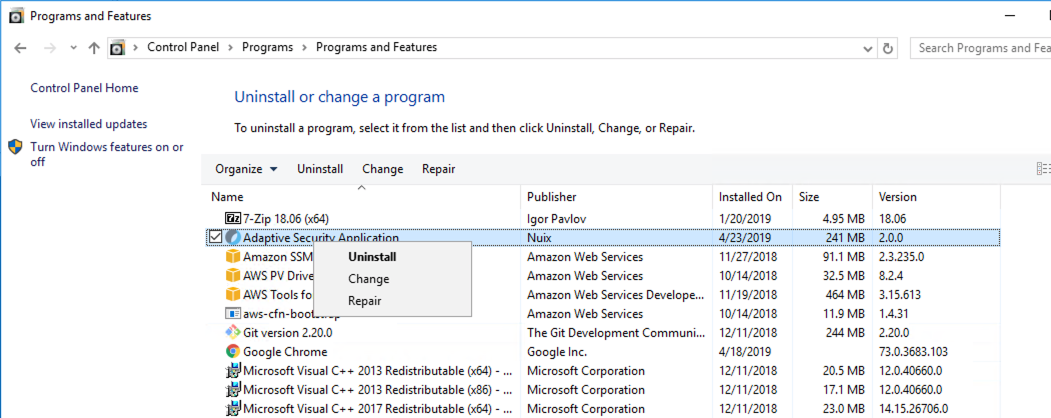Choose Change from the context menu
The image size is (1051, 418).
coord(369,279)
